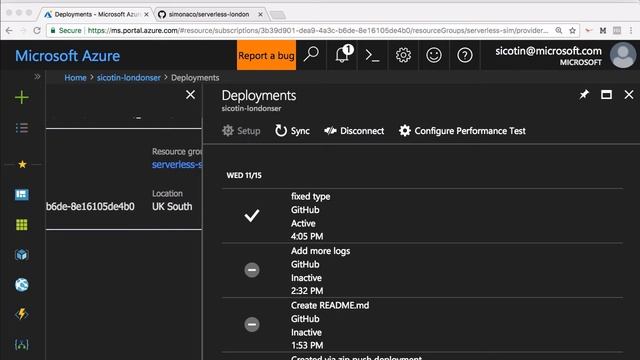
Task: Open App Services globe icon
Action: pyautogui.click(x=22, y=284)
